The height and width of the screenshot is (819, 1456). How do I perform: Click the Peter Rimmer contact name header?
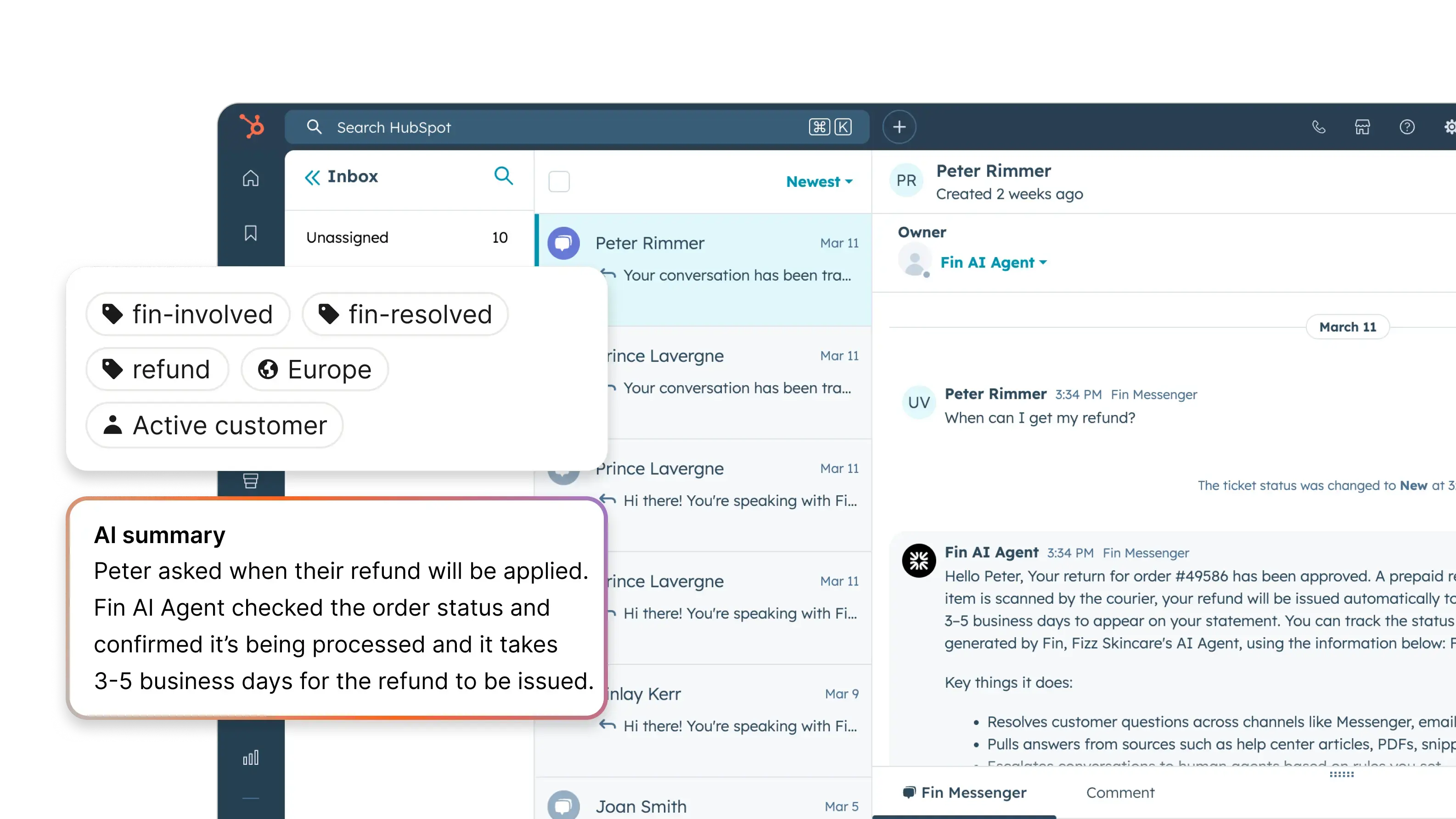[994, 171]
